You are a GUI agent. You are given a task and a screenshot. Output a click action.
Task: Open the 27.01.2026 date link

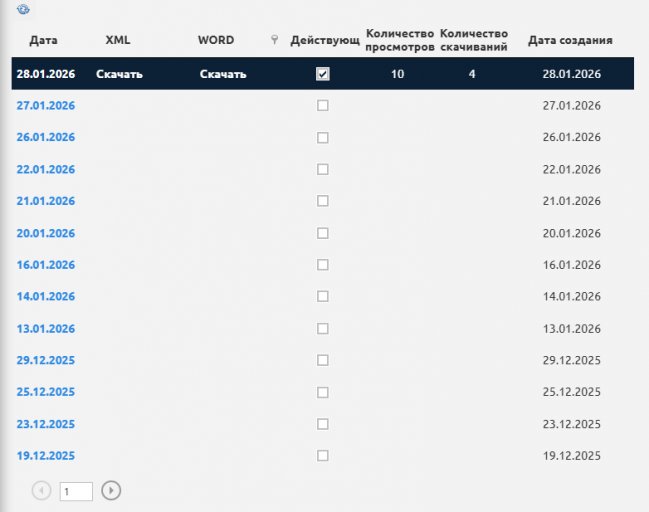point(46,106)
